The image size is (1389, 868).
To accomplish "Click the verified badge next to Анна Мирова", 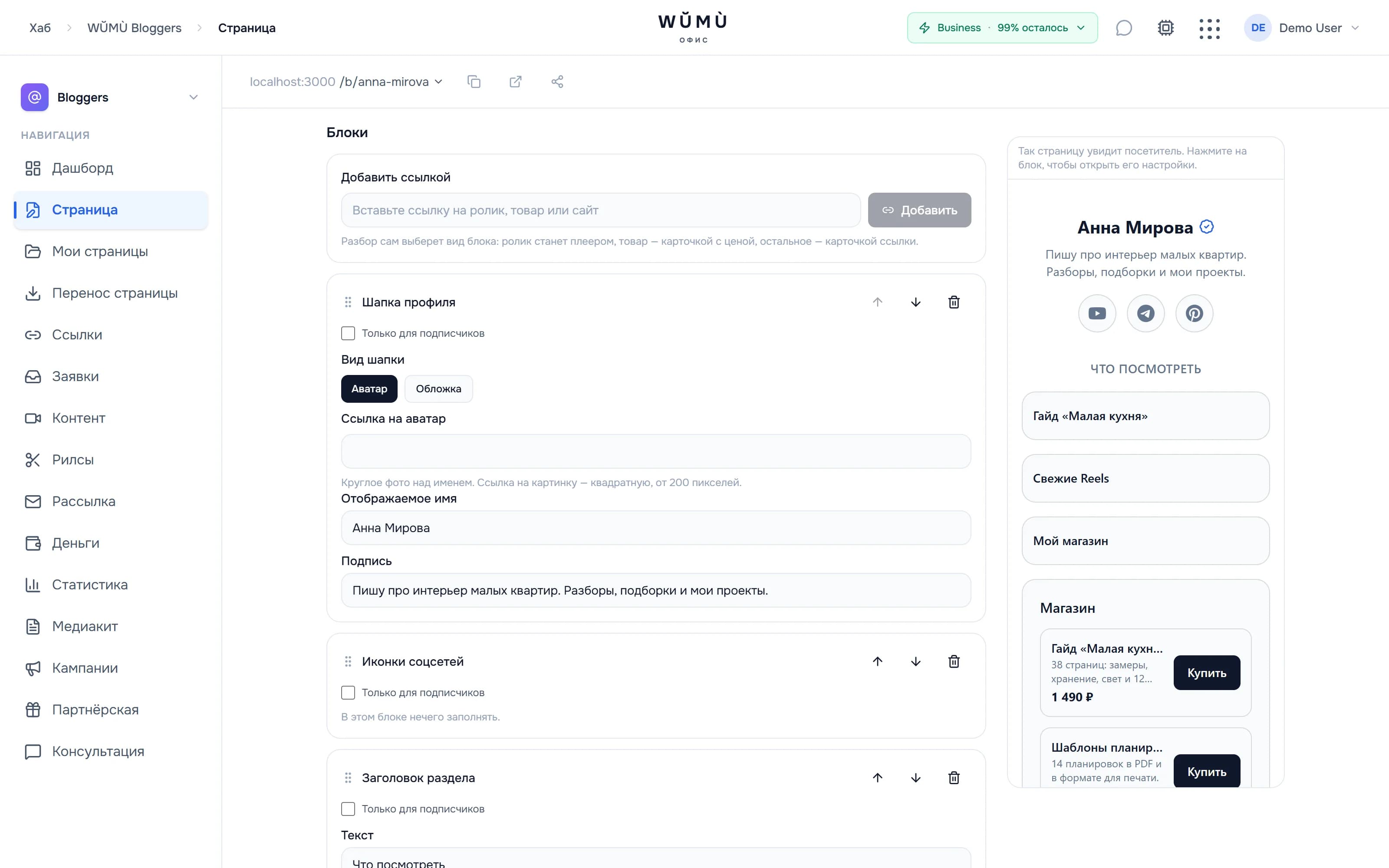I will [x=1207, y=227].
